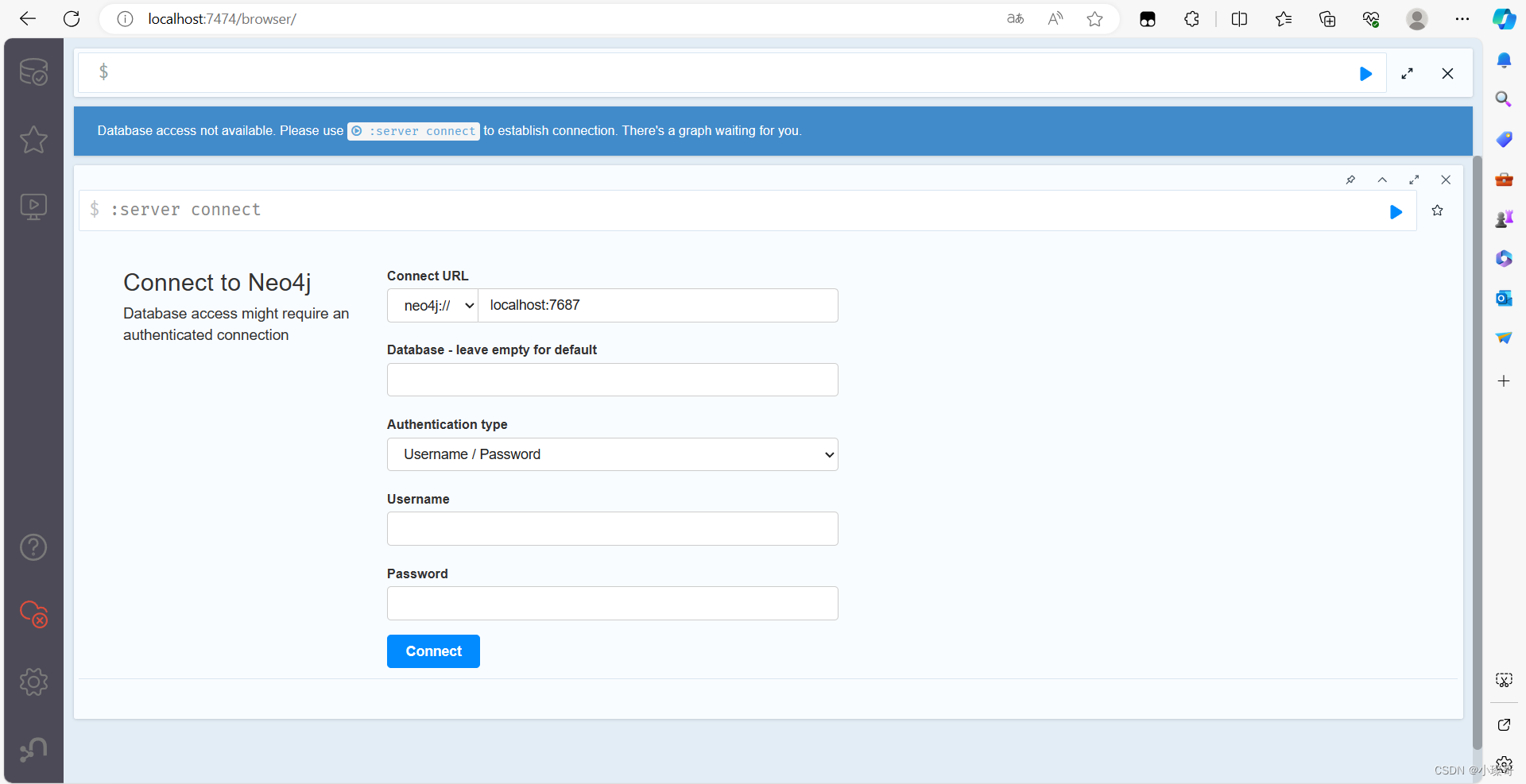Screen dimensions: 1526x784
Task: Open the Favorites star sidebar icon
Action: (33, 140)
